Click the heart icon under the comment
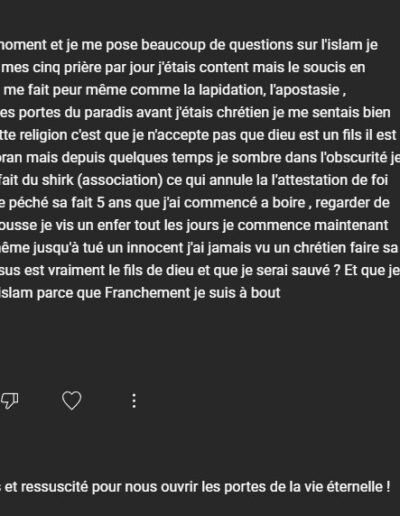400x516 pixels. pyautogui.click(x=72, y=400)
